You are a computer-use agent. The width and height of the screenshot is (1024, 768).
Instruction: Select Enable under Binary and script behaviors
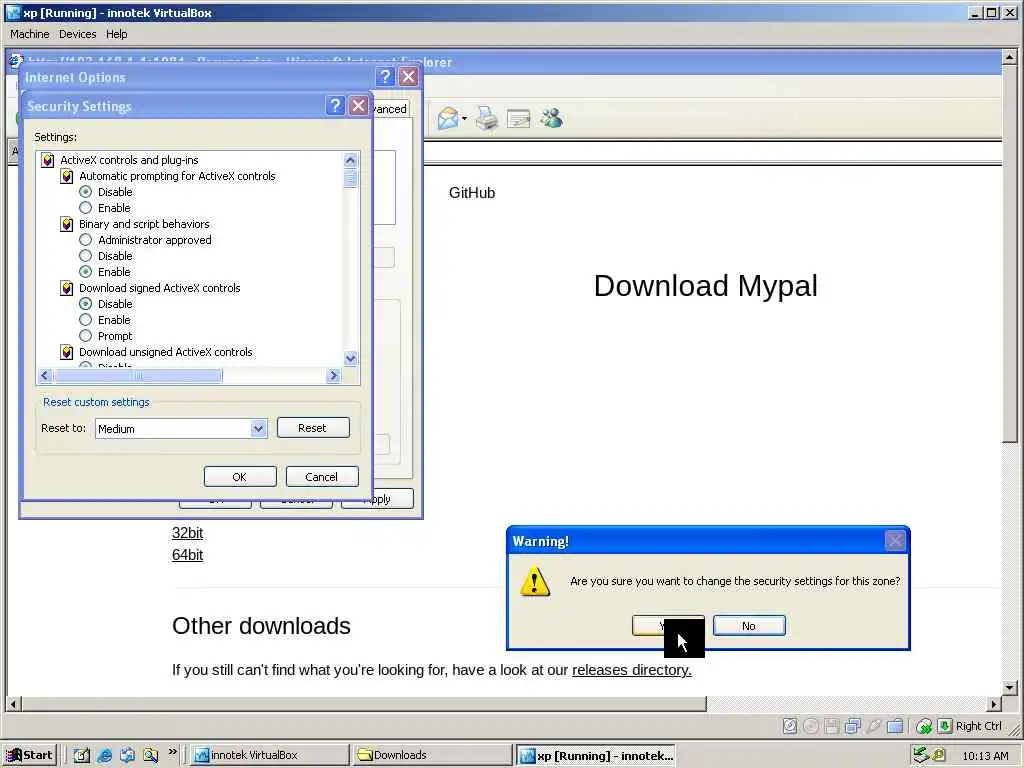86,272
